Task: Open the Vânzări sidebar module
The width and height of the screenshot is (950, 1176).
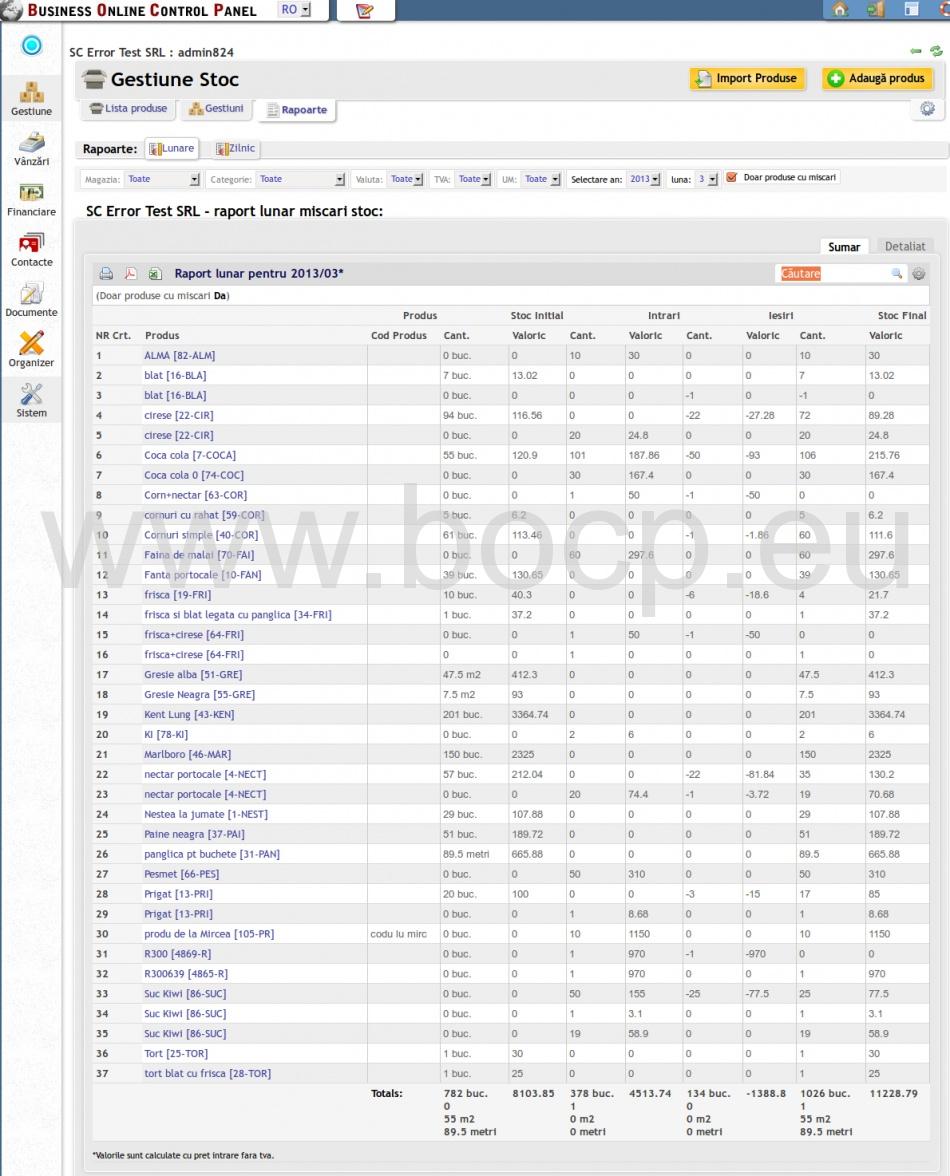Action: tap(31, 148)
